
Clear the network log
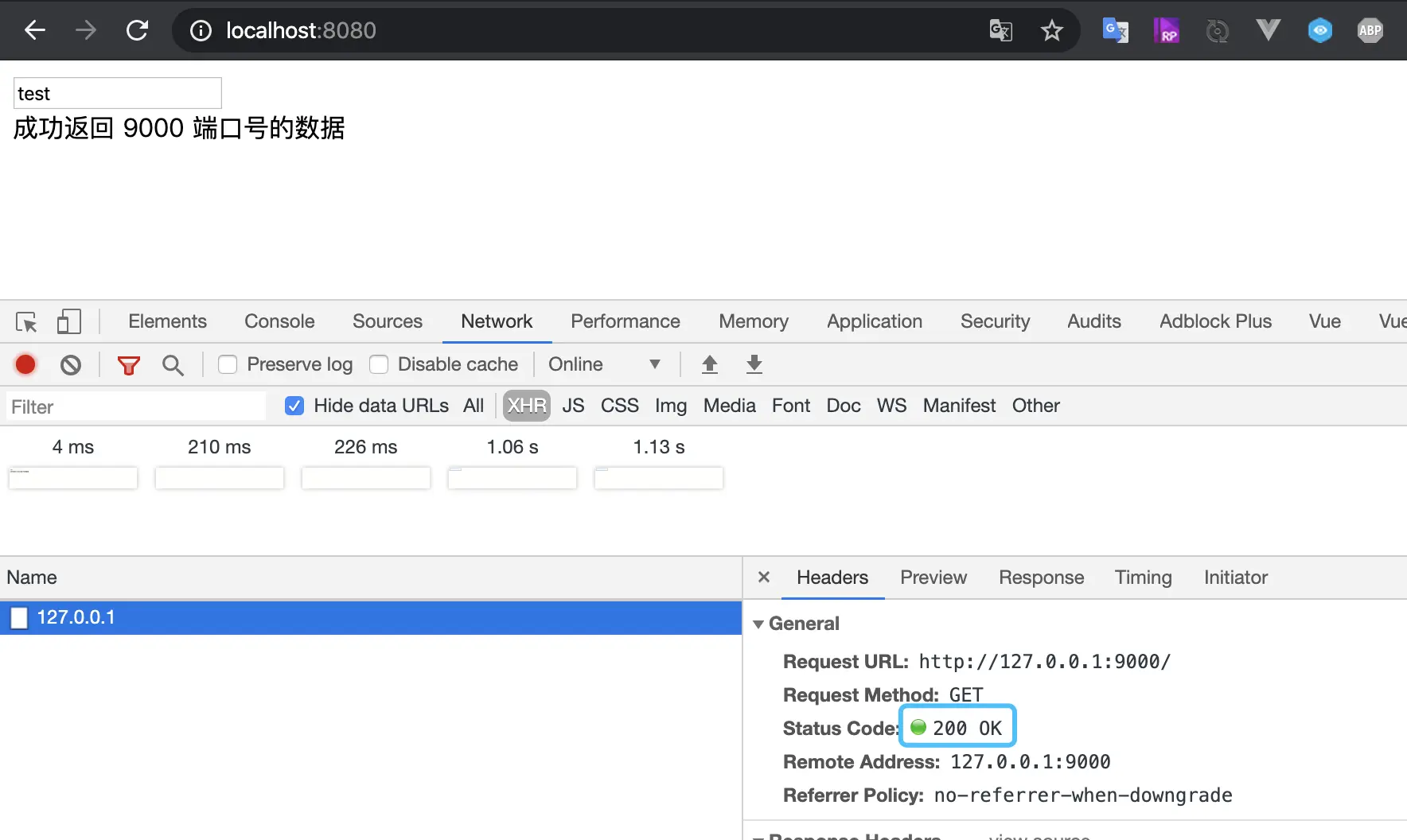pyautogui.click(x=71, y=364)
